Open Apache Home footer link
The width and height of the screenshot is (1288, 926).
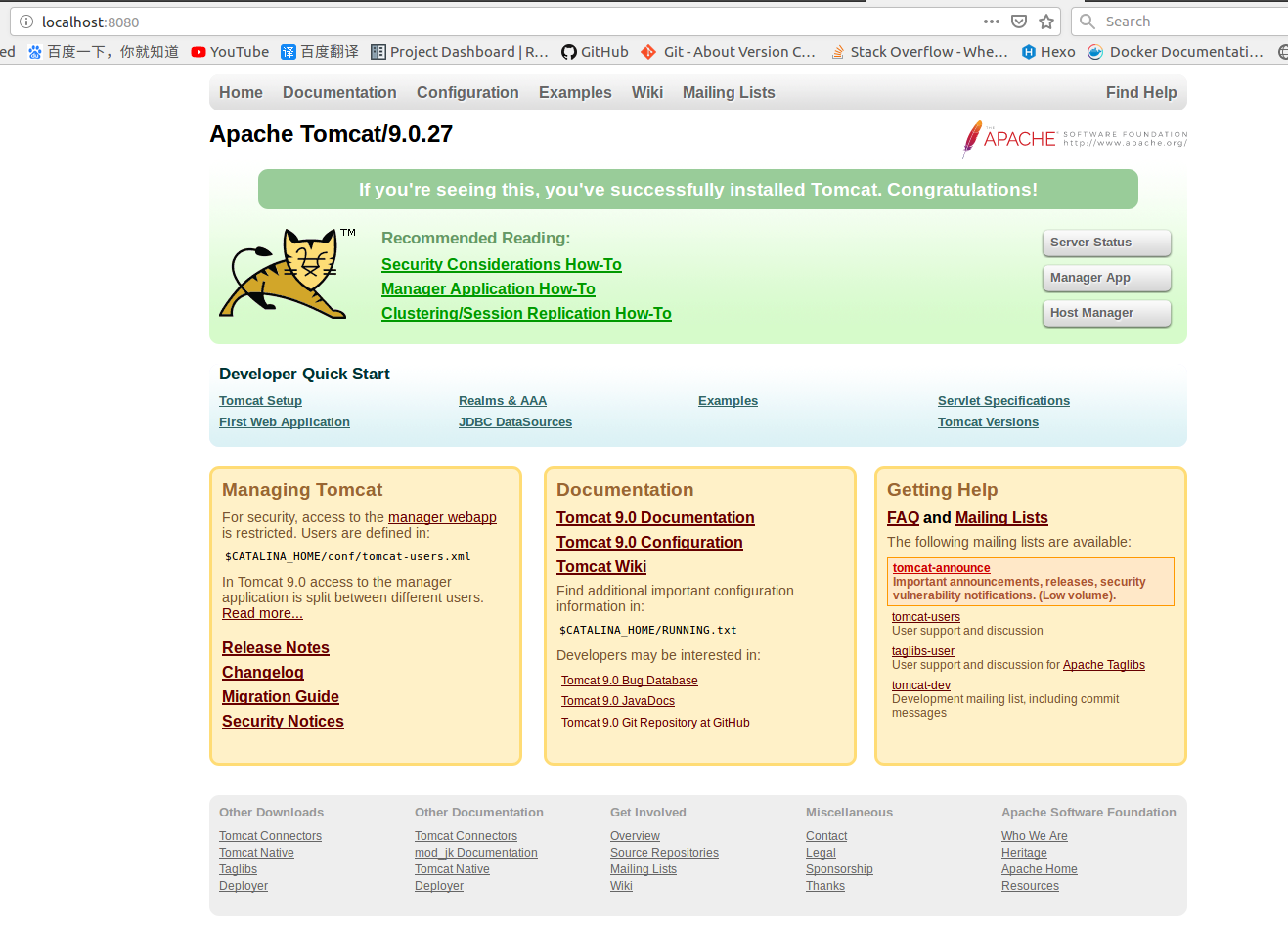(x=1040, y=869)
